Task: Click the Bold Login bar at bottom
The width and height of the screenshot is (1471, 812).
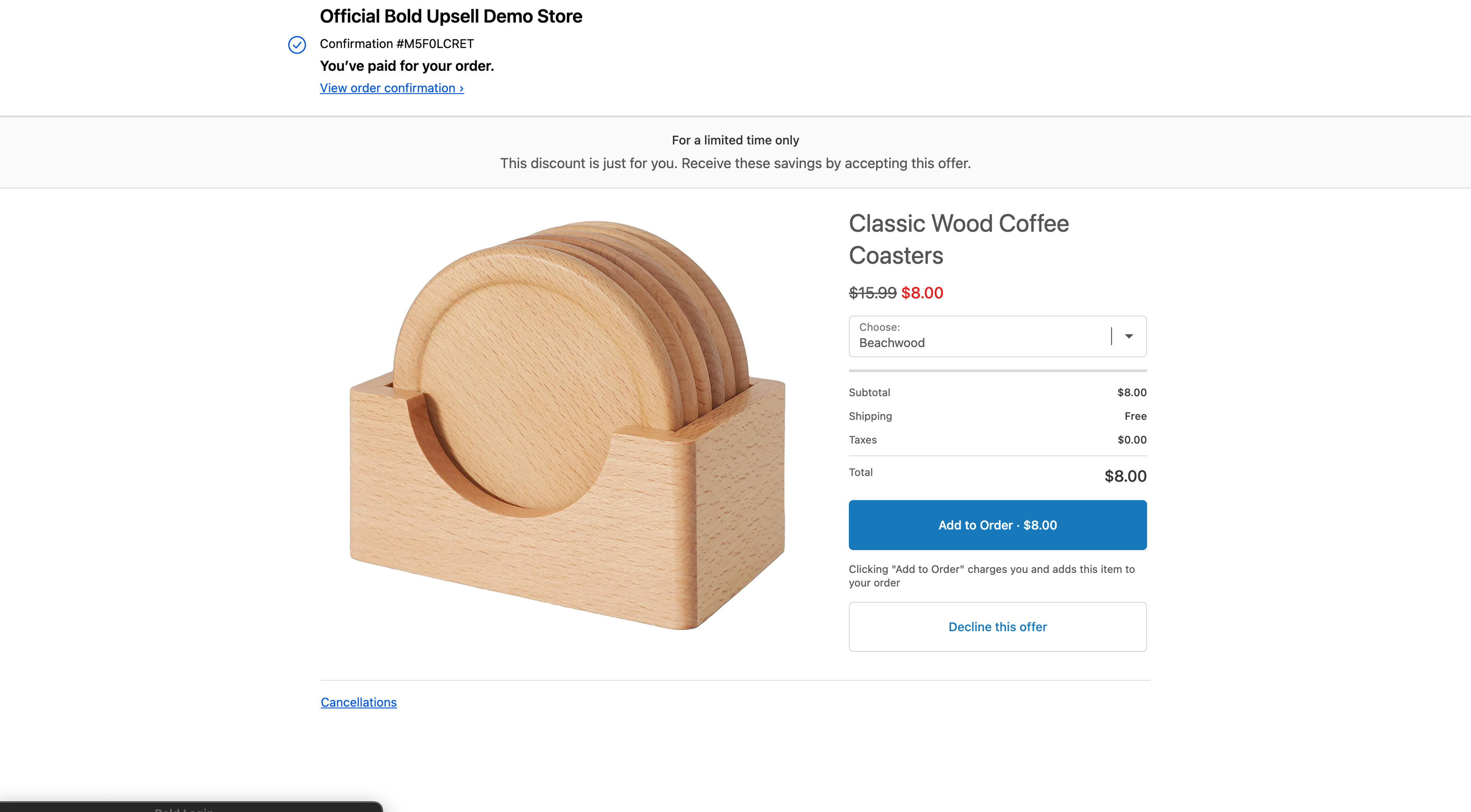Action: 183,808
